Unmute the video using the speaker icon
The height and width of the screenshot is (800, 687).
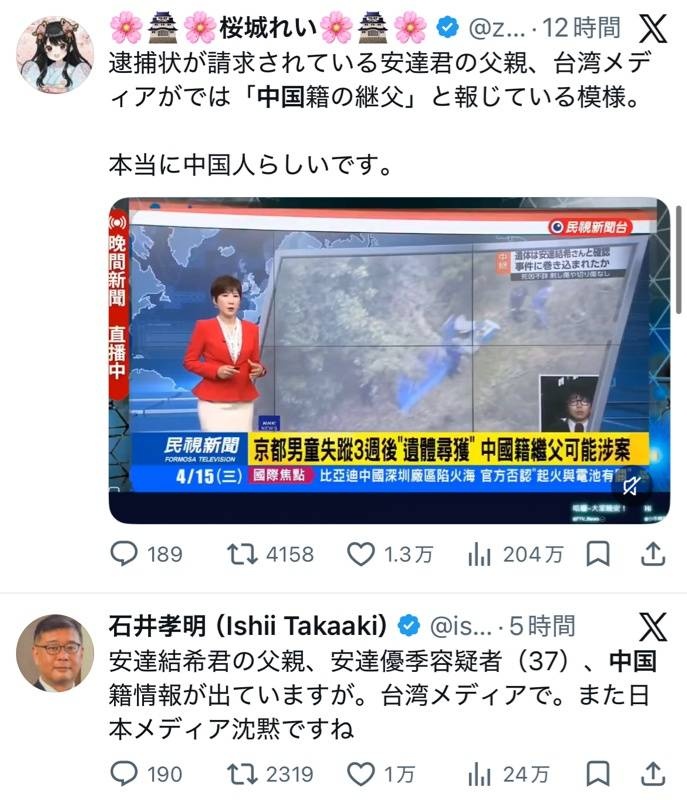point(631,486)
